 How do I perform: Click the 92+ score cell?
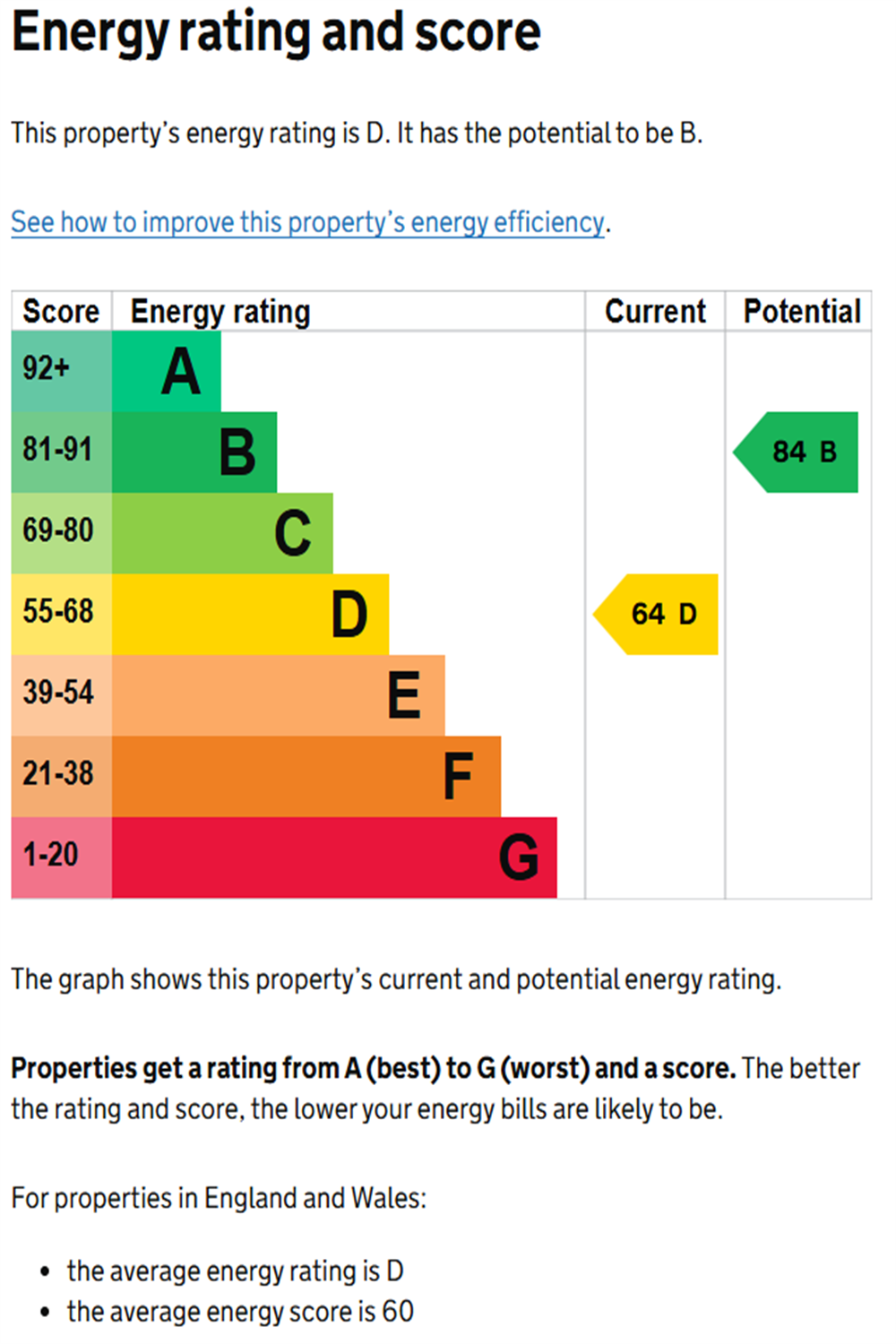click(61, 372)
